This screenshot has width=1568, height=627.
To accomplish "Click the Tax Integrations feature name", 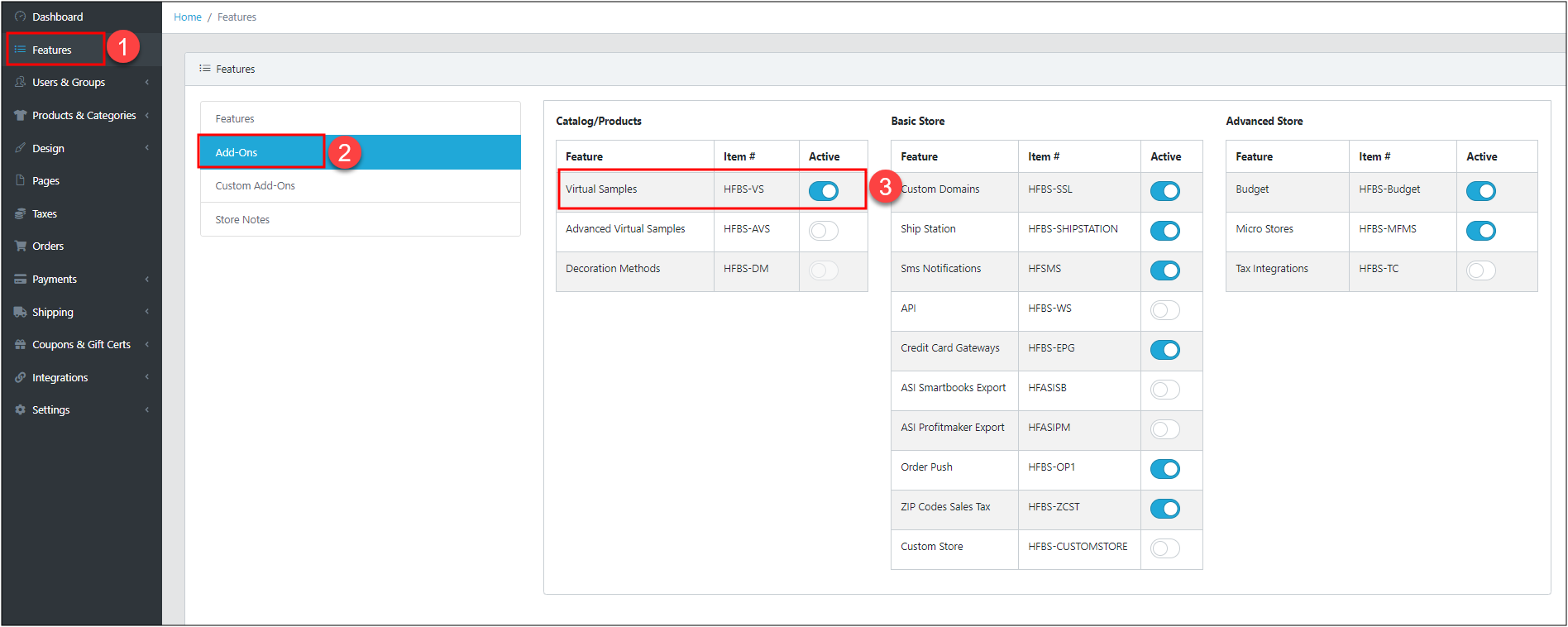I will (1272, 268).
